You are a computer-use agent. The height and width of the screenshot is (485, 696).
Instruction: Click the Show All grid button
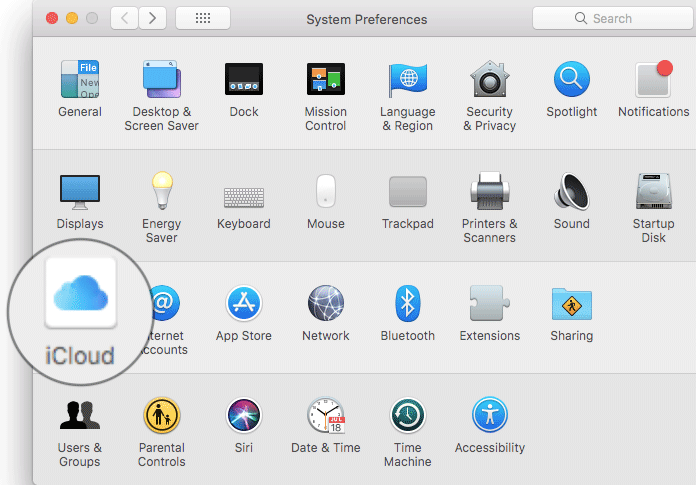[x=203, y=18]
